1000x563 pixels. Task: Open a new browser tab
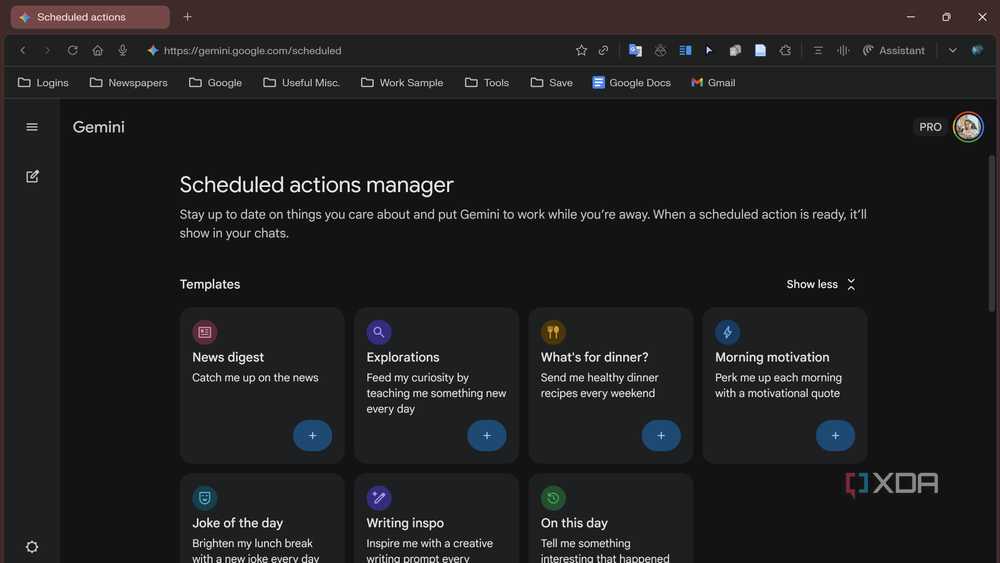(x=188, y=17)
